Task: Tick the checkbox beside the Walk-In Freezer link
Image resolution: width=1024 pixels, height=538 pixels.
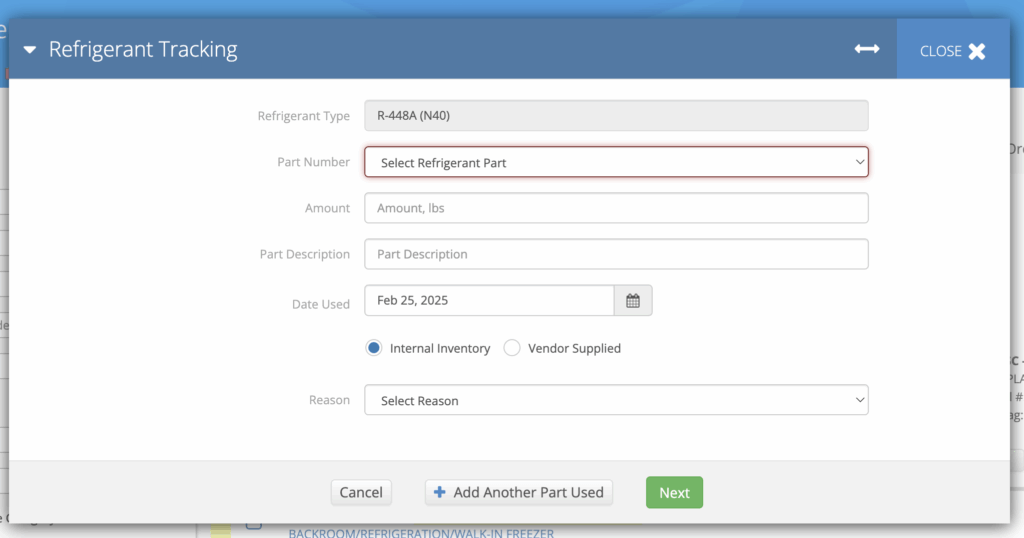Action: pyautogui.click(x=254, y=526)
